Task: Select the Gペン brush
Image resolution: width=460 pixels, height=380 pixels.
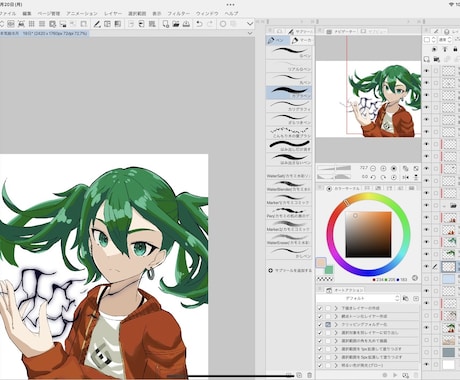Action: (289, 52)
